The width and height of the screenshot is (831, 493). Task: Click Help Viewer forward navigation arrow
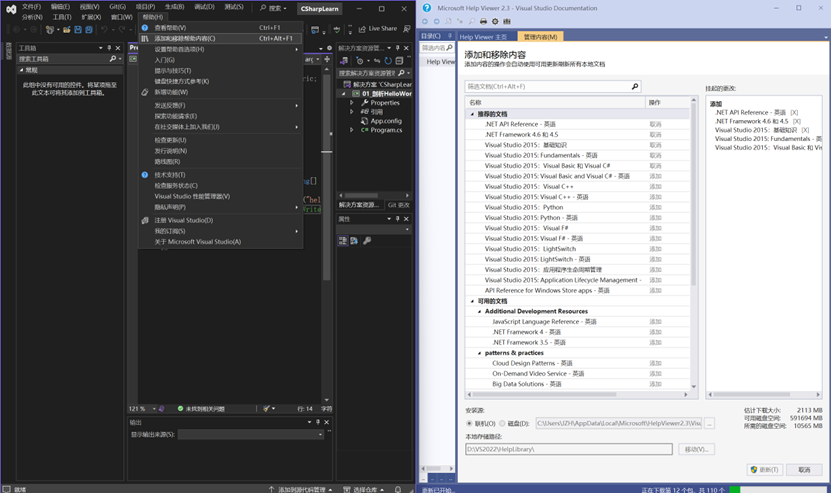(436, 22)
